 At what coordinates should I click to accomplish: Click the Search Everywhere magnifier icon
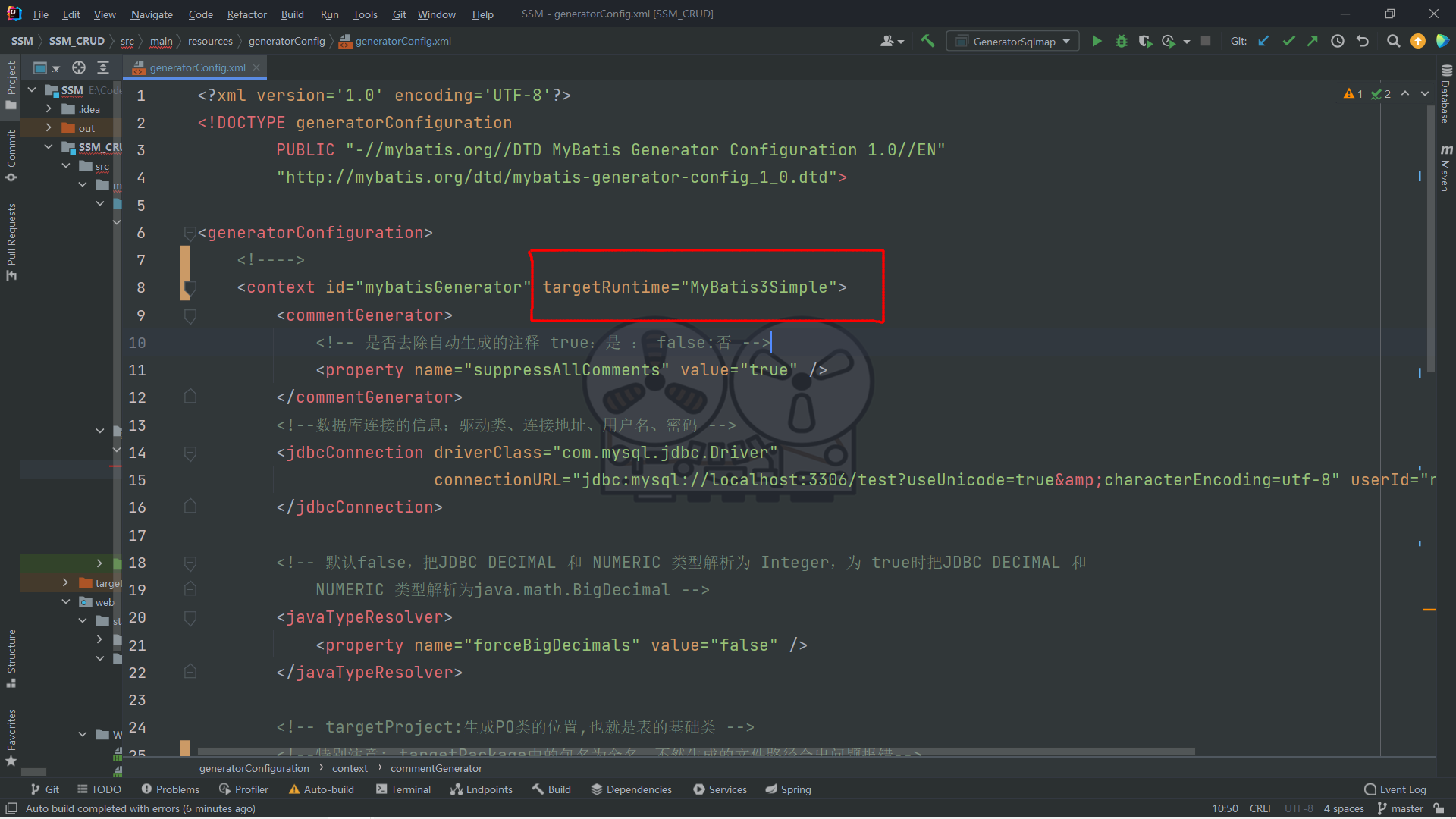pyautogui.click(x=1393, y=42)
